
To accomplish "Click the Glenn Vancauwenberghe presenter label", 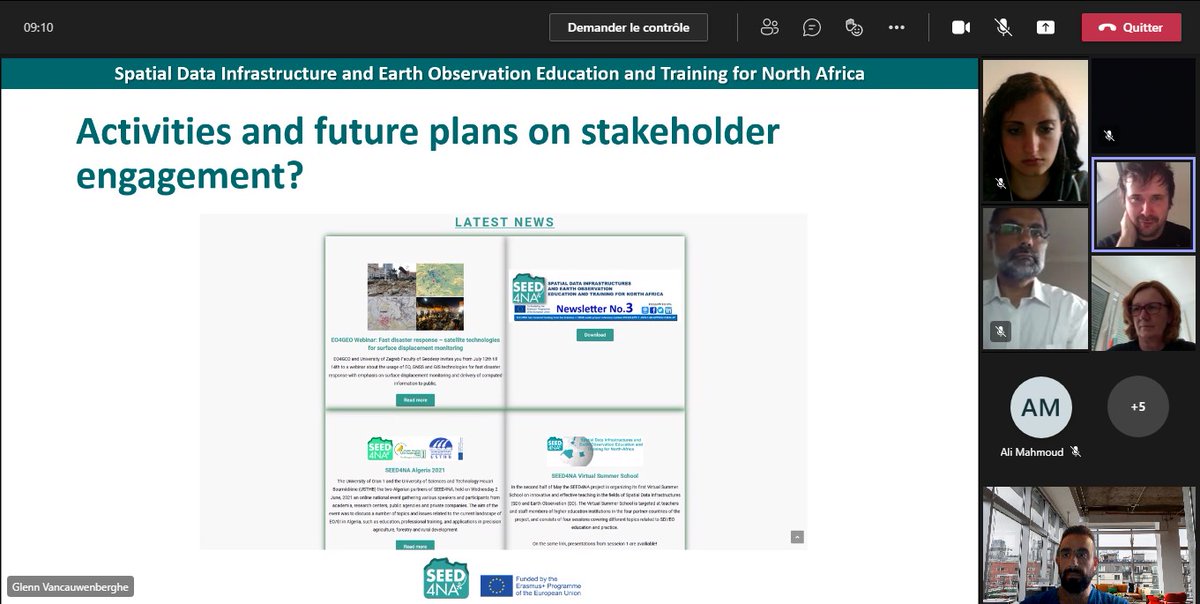I will pos(70,587).
